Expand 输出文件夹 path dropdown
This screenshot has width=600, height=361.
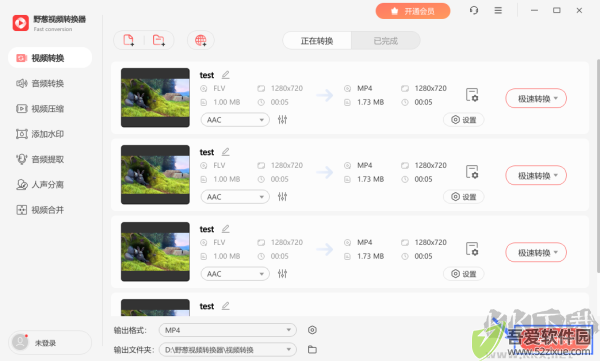click(228, 350)
